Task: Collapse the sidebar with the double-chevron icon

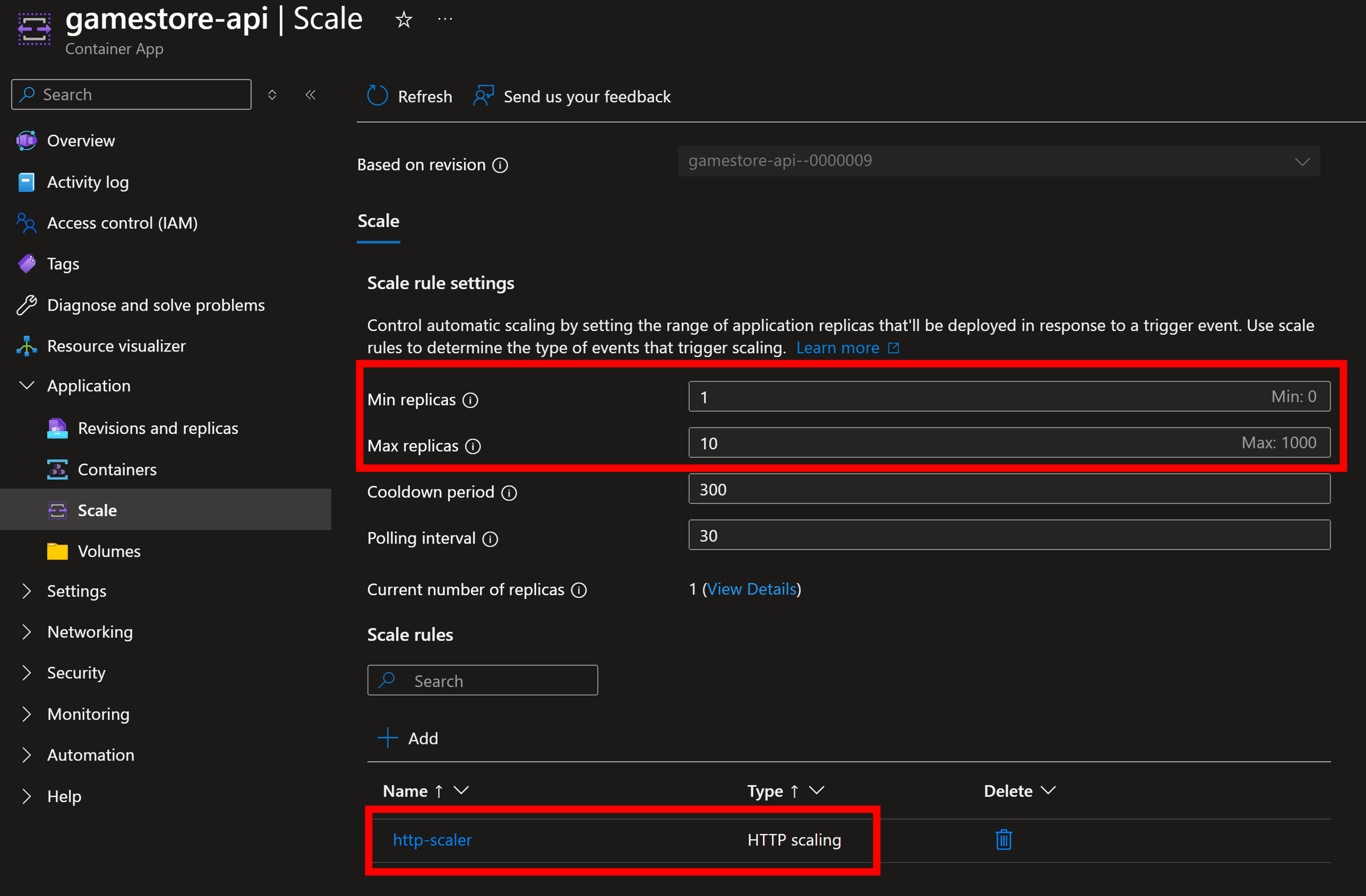Action: point(311,94)
